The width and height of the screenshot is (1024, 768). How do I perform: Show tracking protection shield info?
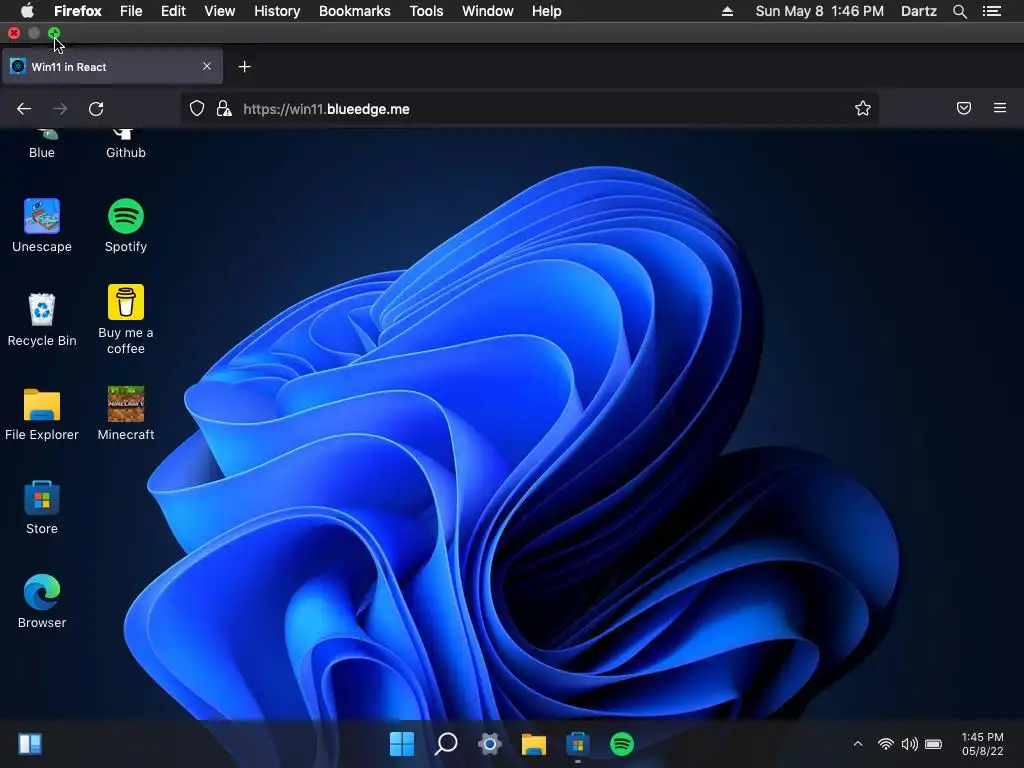(x=197, y=108)
